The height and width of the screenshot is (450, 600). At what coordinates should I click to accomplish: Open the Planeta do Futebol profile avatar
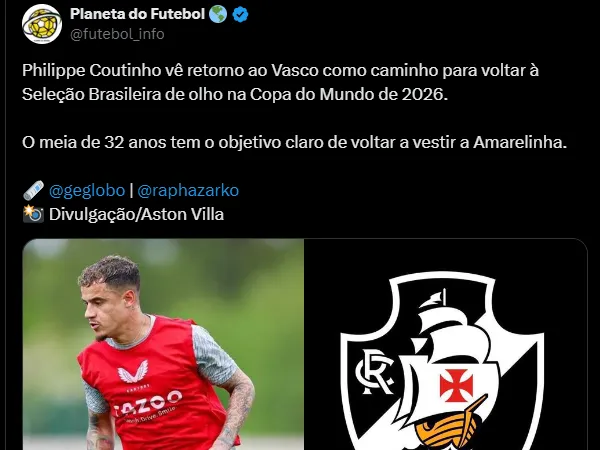click(42, 24)
